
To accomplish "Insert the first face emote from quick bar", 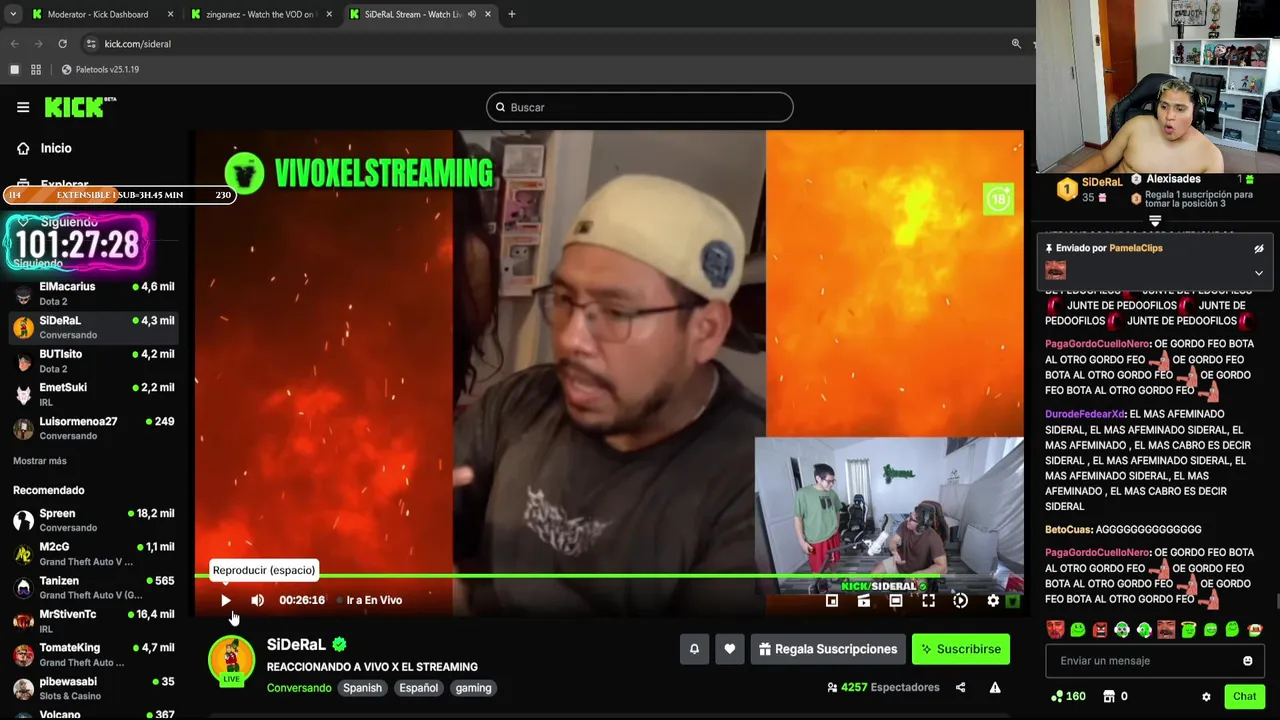I will point(1055,630).
